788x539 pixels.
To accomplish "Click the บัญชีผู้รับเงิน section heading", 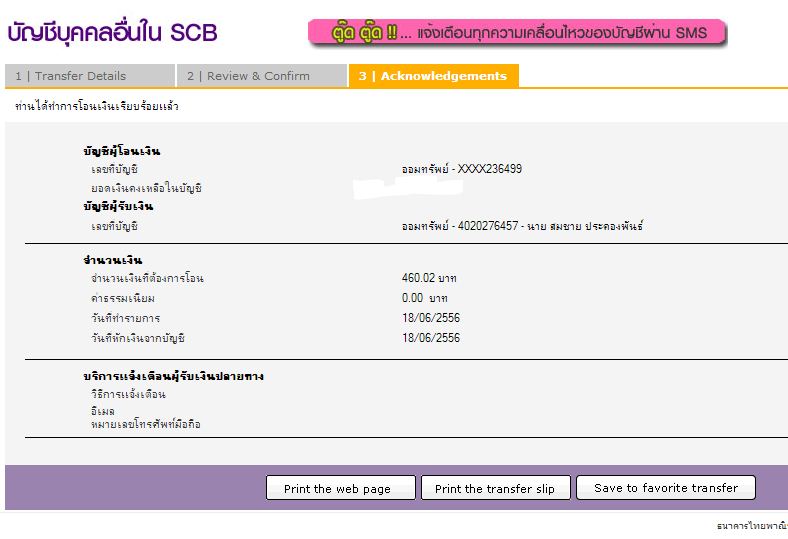I will click(118, 206).
